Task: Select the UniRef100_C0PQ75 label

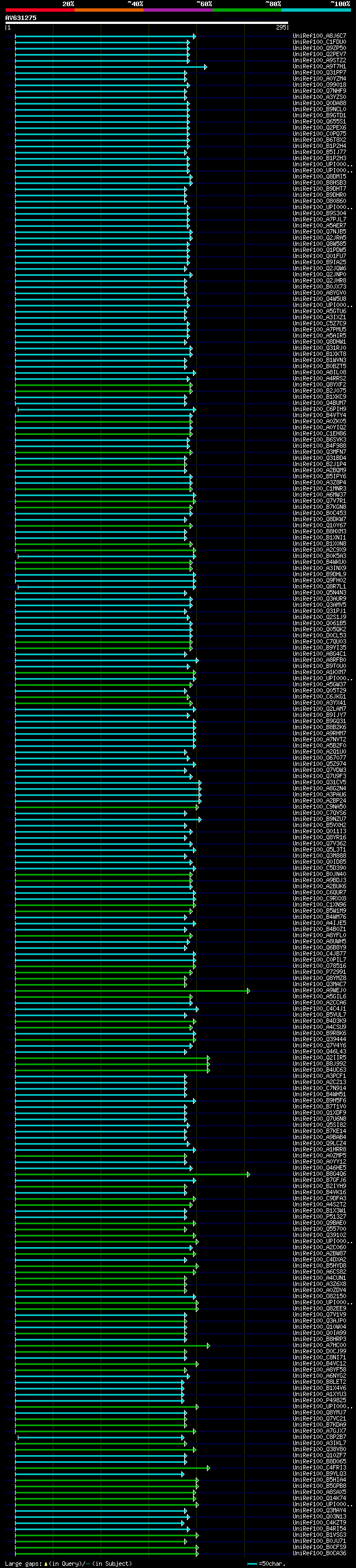Action: click(319, 133)
